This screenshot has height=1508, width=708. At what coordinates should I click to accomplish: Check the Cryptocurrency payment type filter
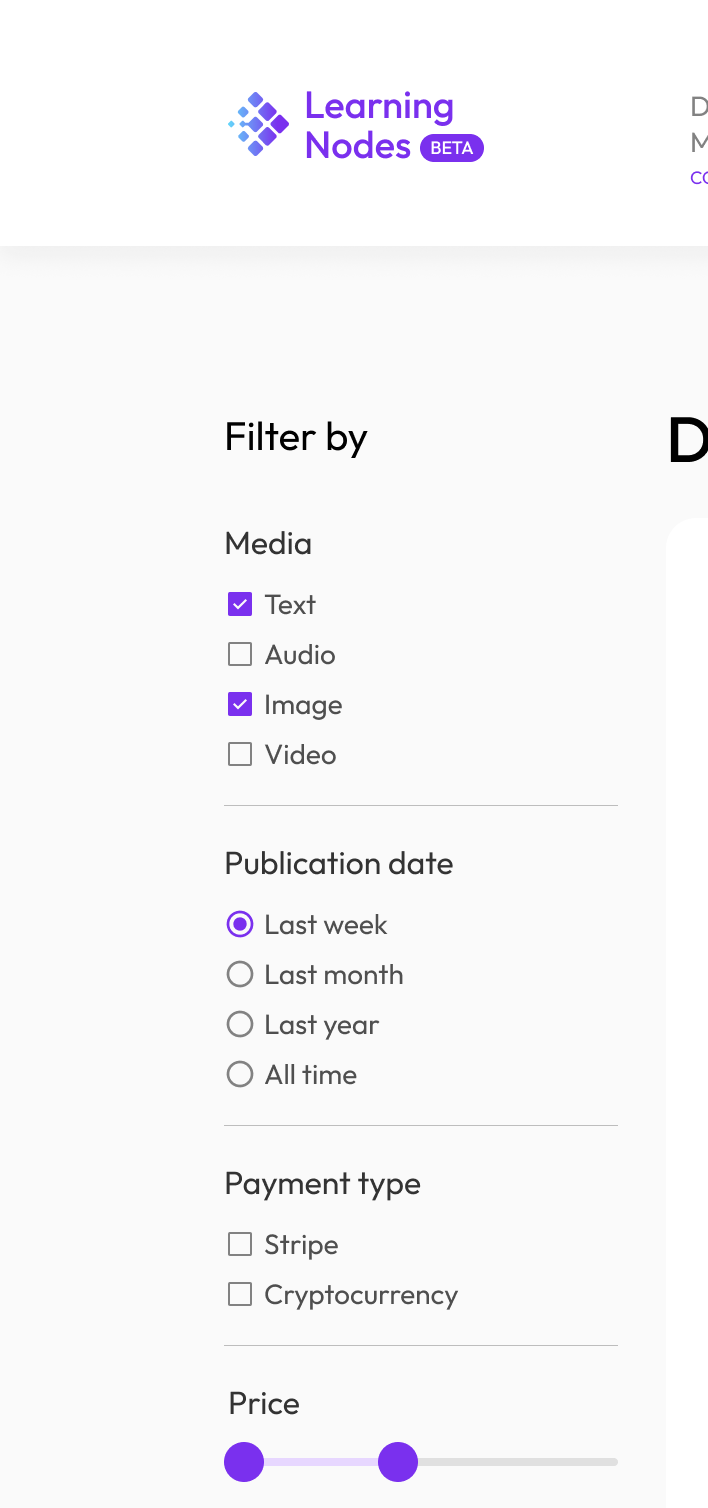tap(240, 1294)
